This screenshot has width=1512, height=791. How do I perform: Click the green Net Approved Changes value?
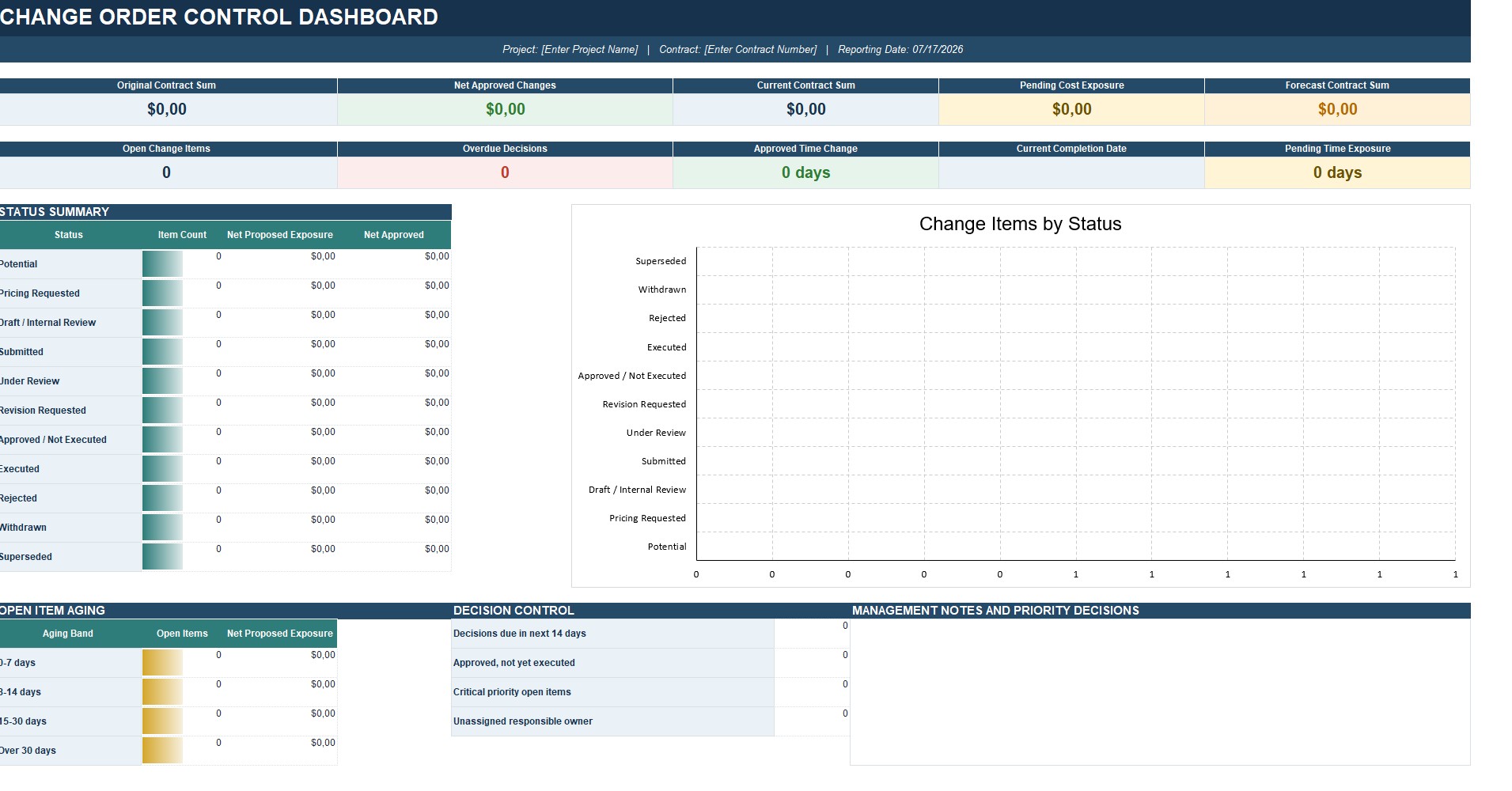pyautogui.click(x=506, y=109)
